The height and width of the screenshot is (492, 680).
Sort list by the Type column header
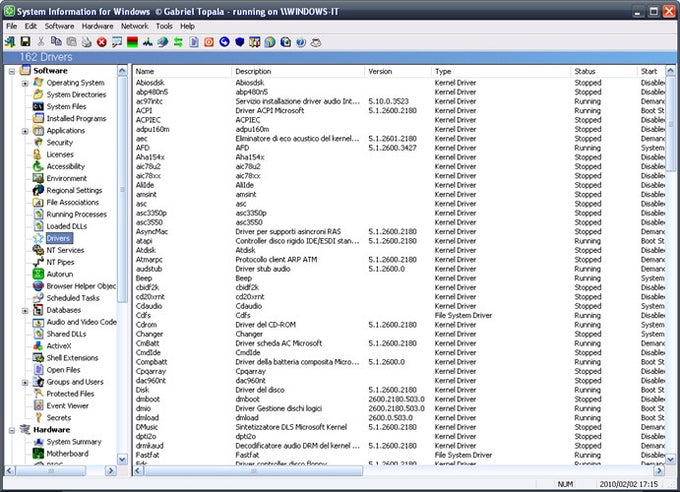point(501,71)
